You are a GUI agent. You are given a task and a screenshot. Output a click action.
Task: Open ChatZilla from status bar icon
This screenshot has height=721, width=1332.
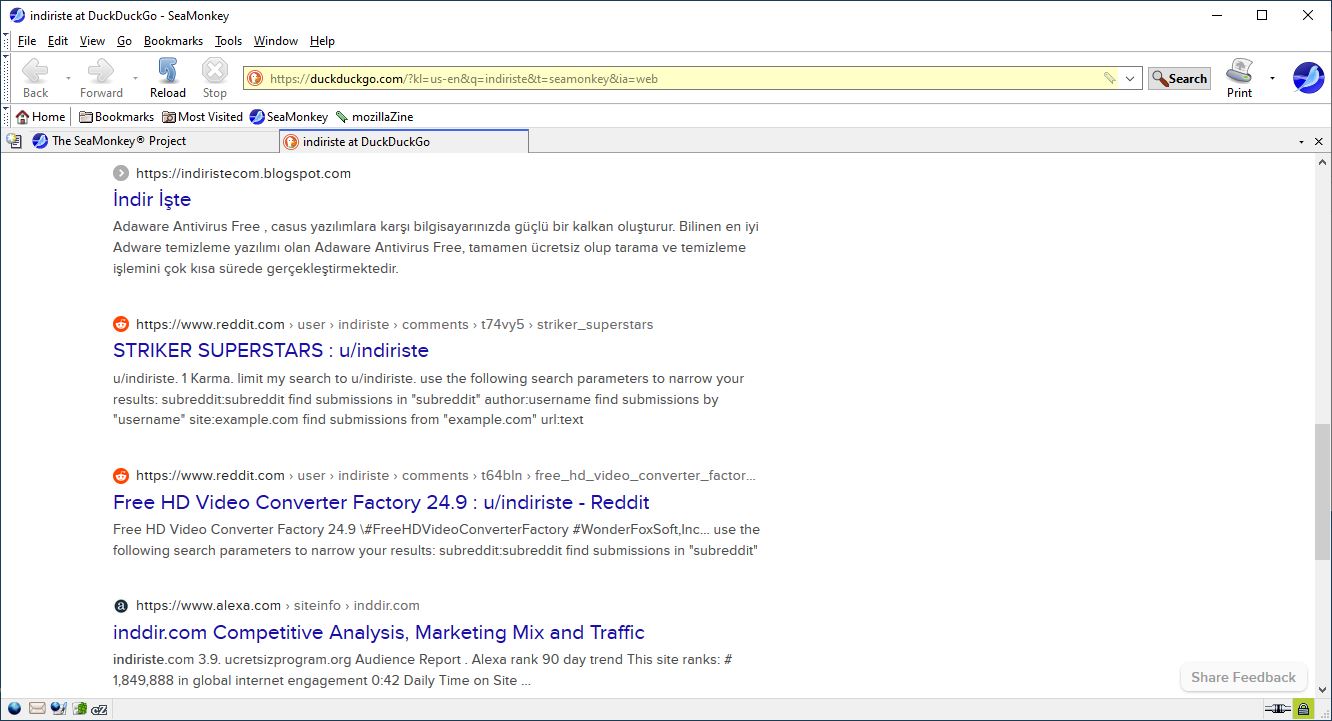click(100, 709)
